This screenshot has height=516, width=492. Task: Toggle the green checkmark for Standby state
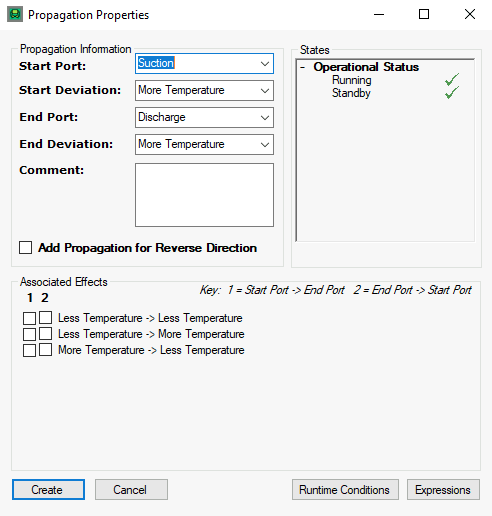tap(452, 93)
